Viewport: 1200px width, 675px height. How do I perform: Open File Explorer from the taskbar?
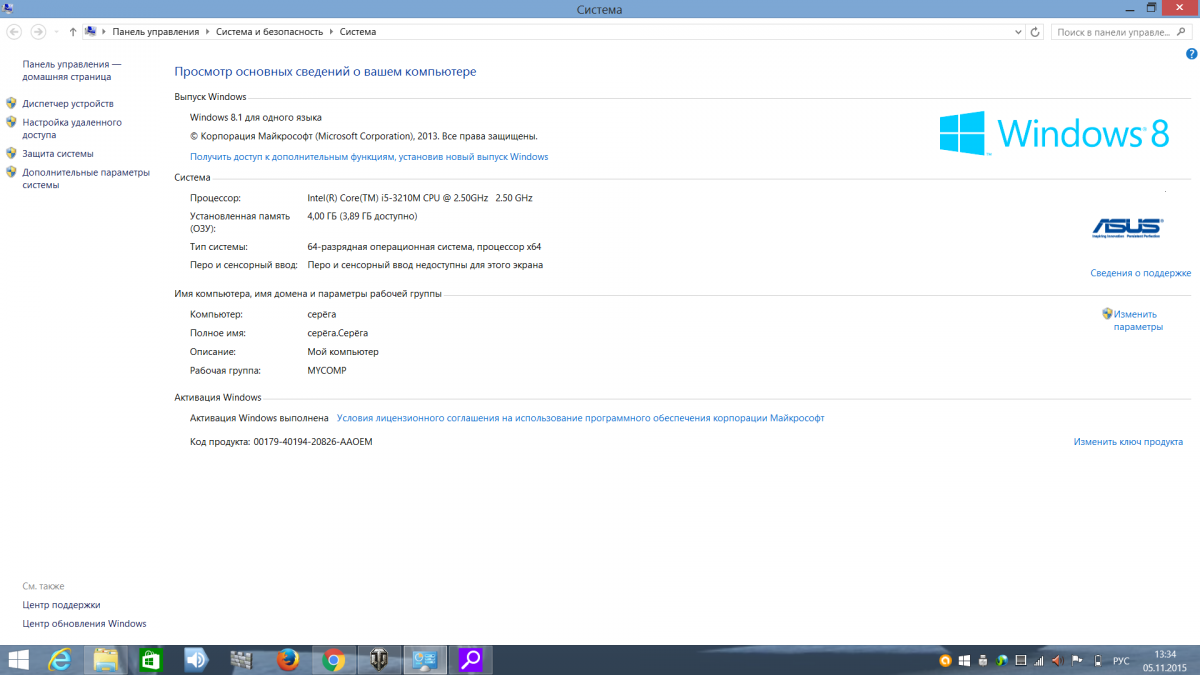106,660
